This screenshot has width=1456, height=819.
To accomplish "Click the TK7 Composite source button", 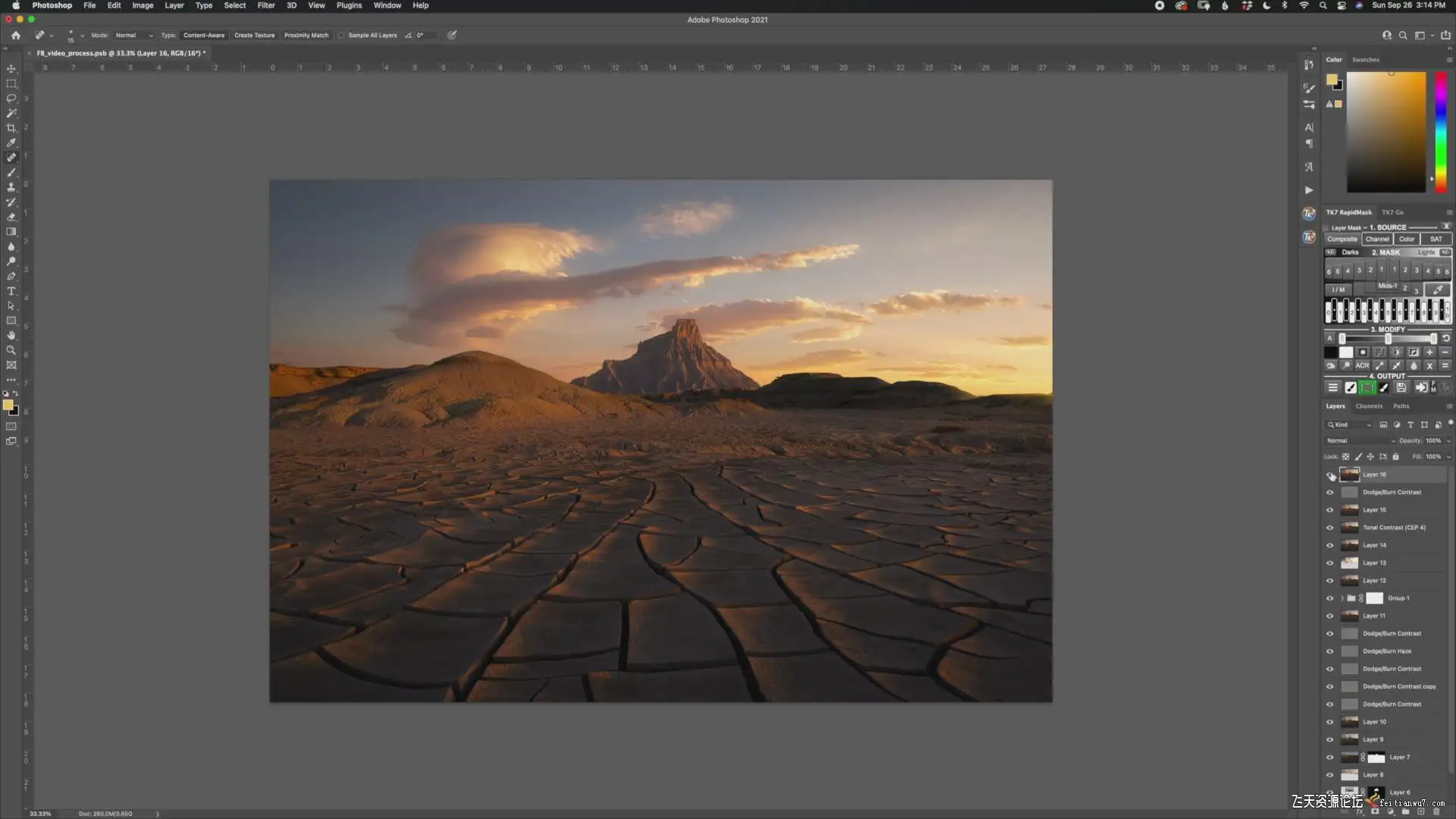I will tap(1342, 239).
